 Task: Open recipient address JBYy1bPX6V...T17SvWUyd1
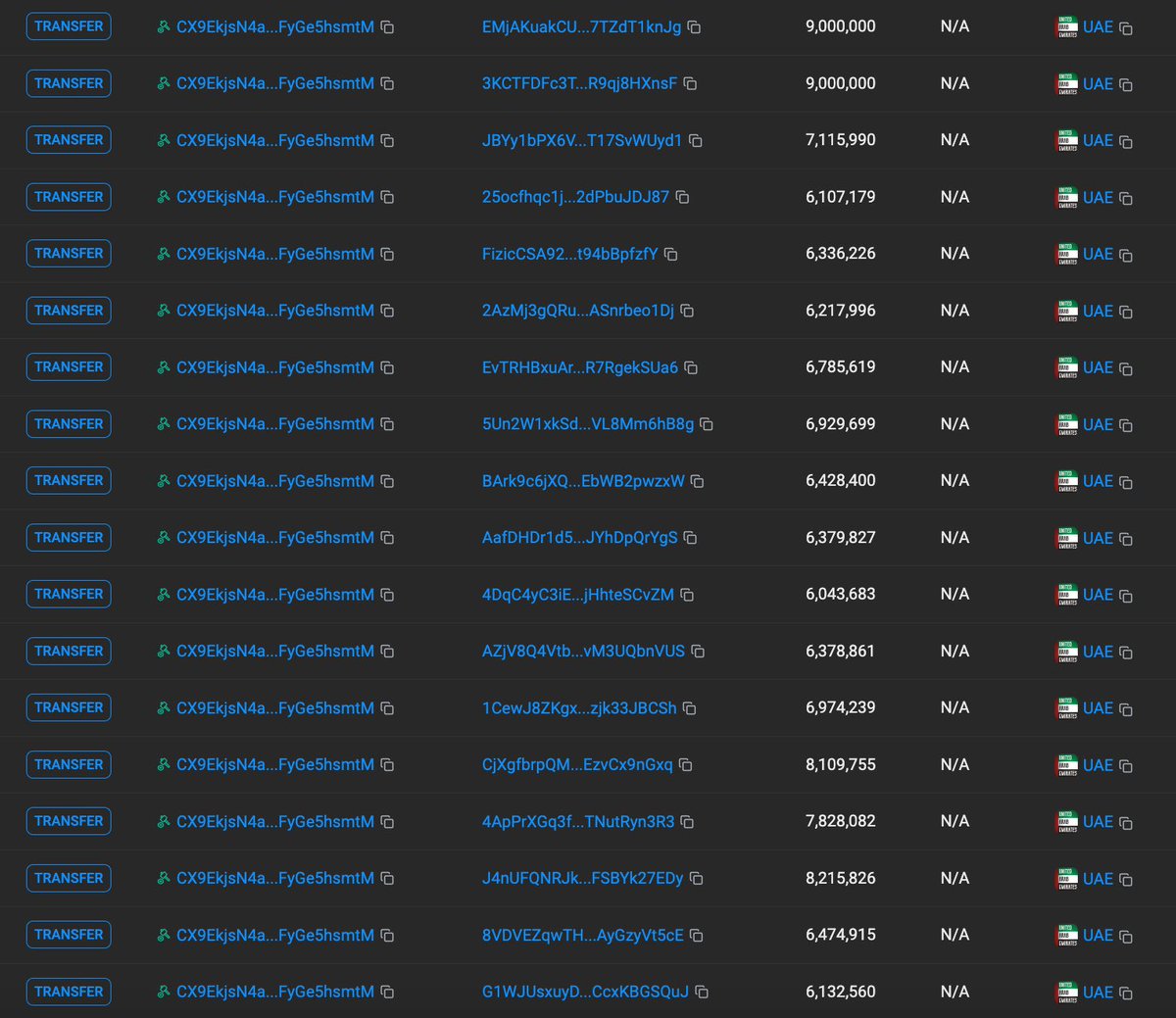pyautogui.click(x=582, y=141)
